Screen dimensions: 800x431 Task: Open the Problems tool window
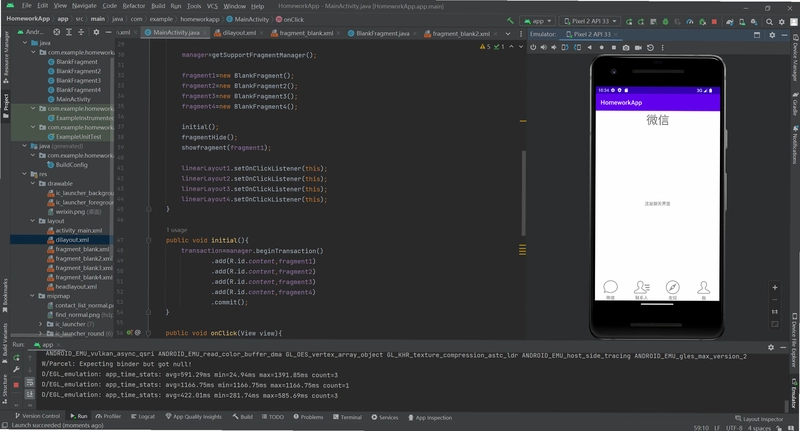pyautogui.click(x=308, y=417)
